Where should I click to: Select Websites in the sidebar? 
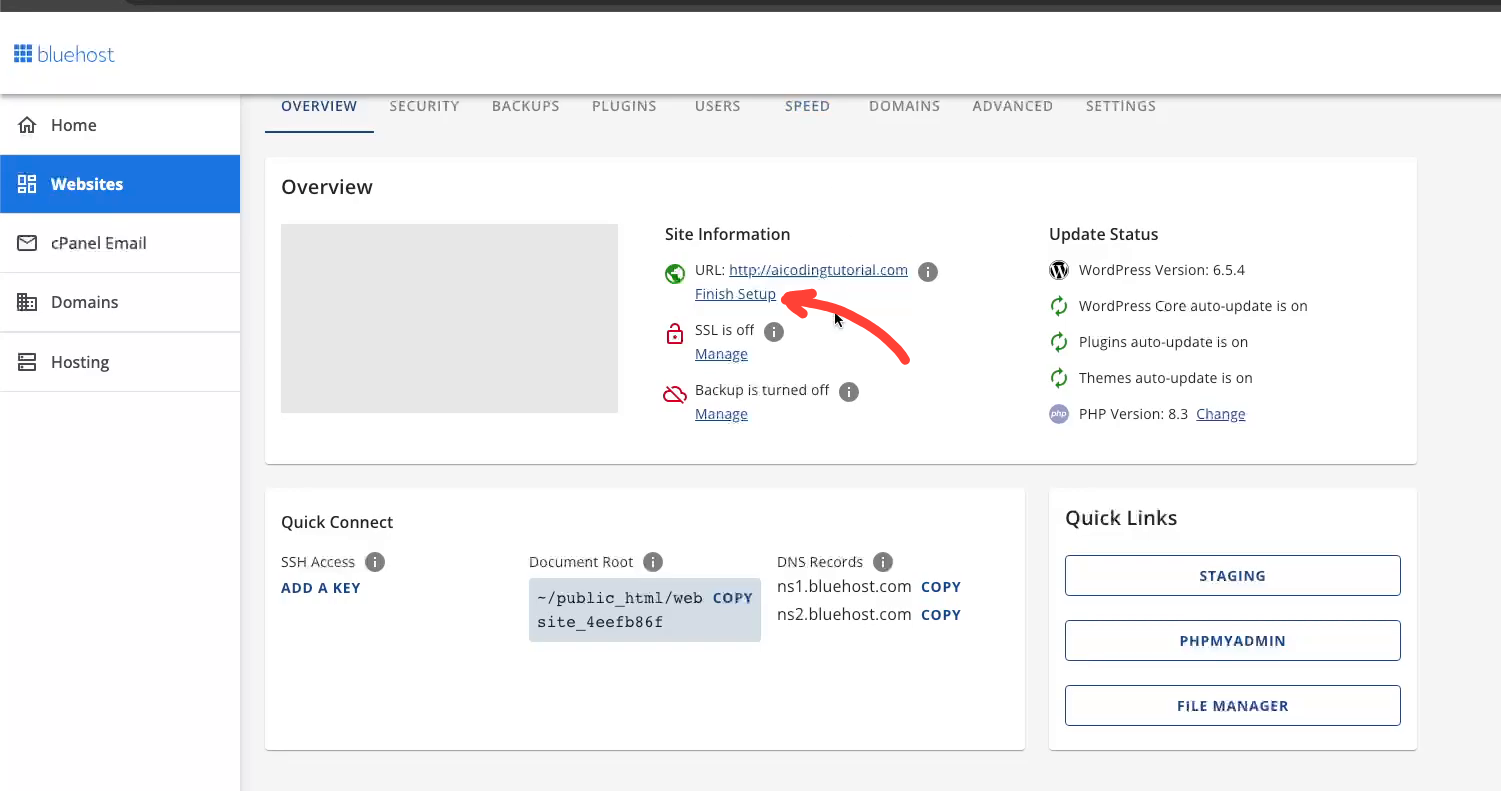pyautogui.click(x=120, y=184)
